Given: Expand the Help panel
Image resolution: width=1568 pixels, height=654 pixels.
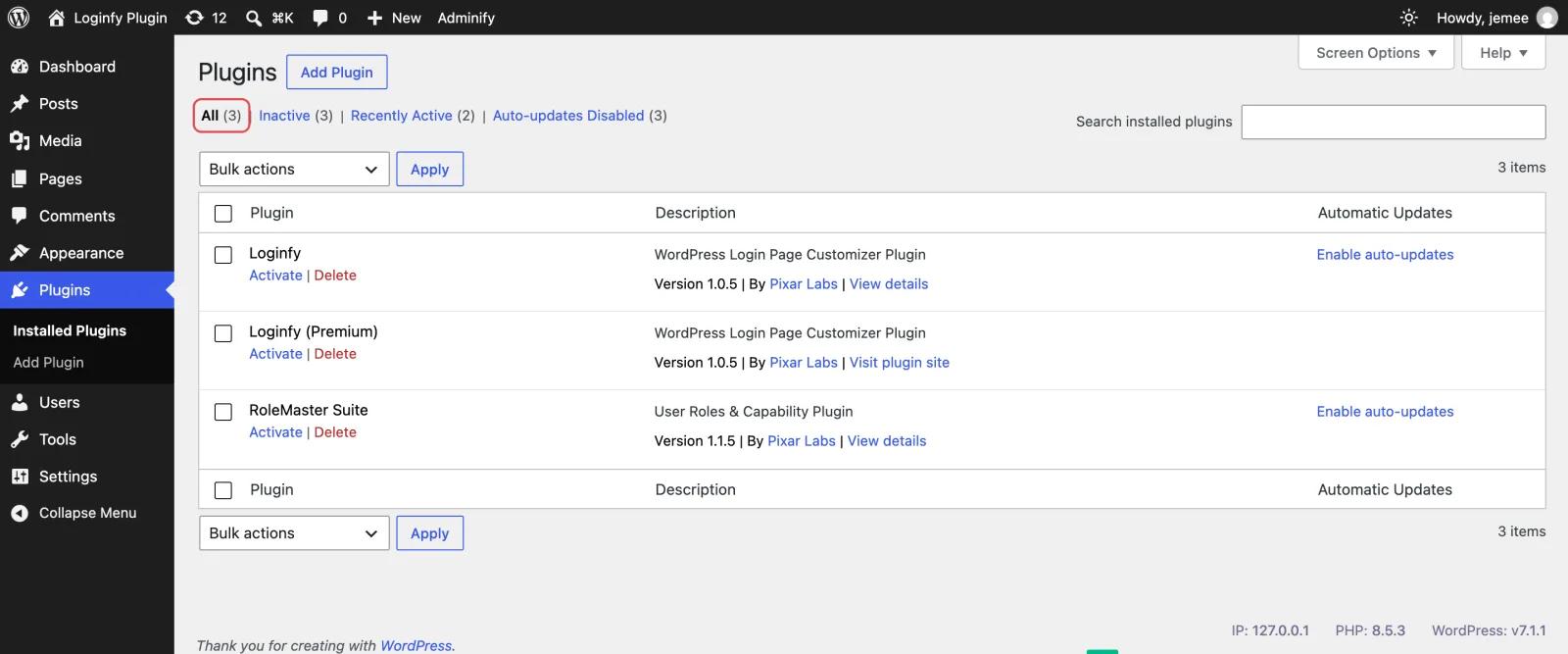Looking at the screenshot, I should pos(1503,53).
